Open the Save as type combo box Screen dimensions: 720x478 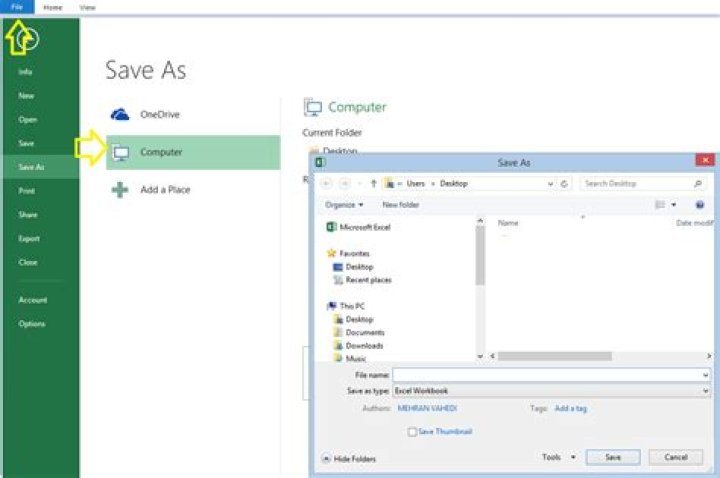(x=551, y=391)
